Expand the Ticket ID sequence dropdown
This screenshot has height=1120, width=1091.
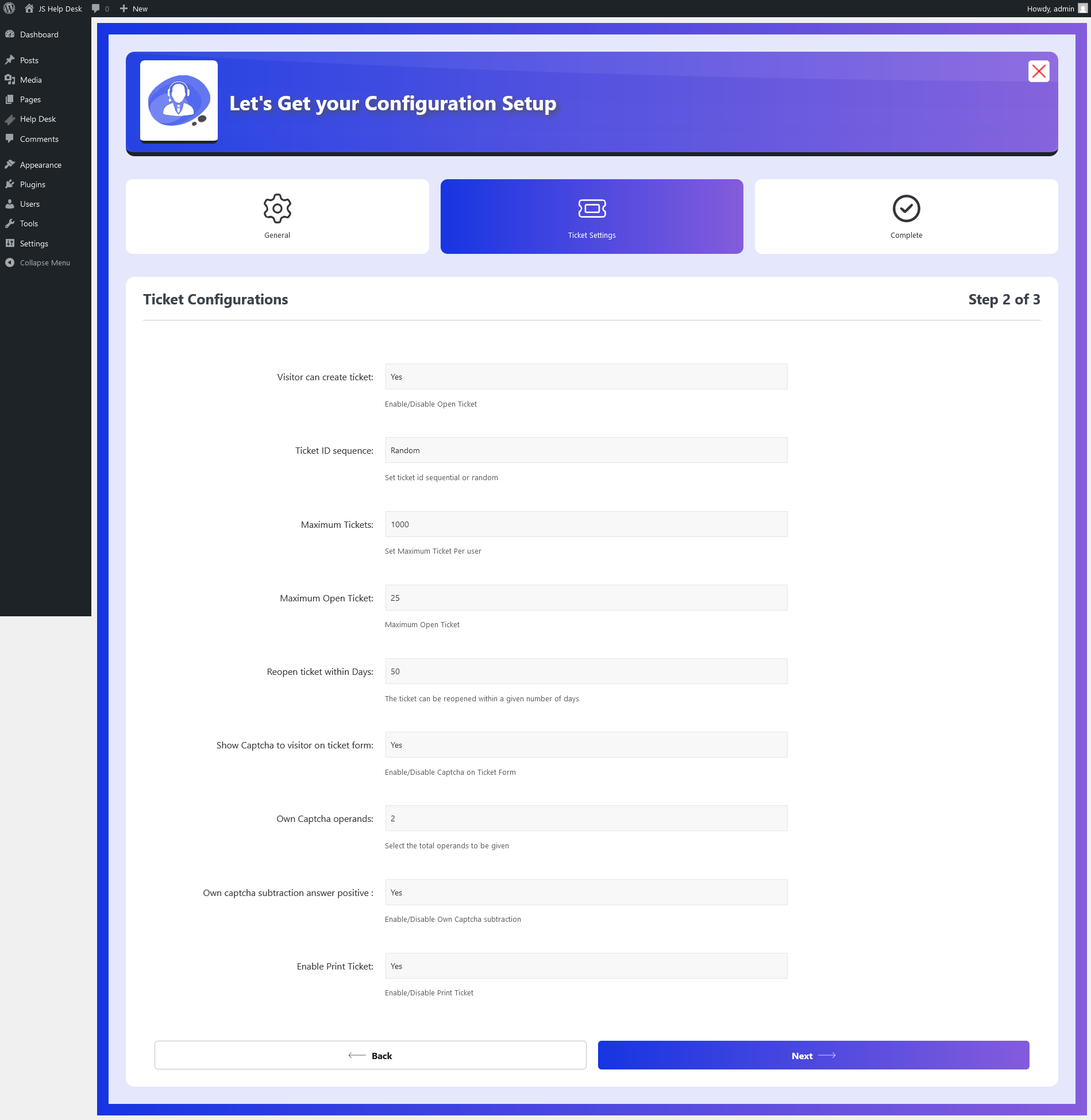[585, 450]
